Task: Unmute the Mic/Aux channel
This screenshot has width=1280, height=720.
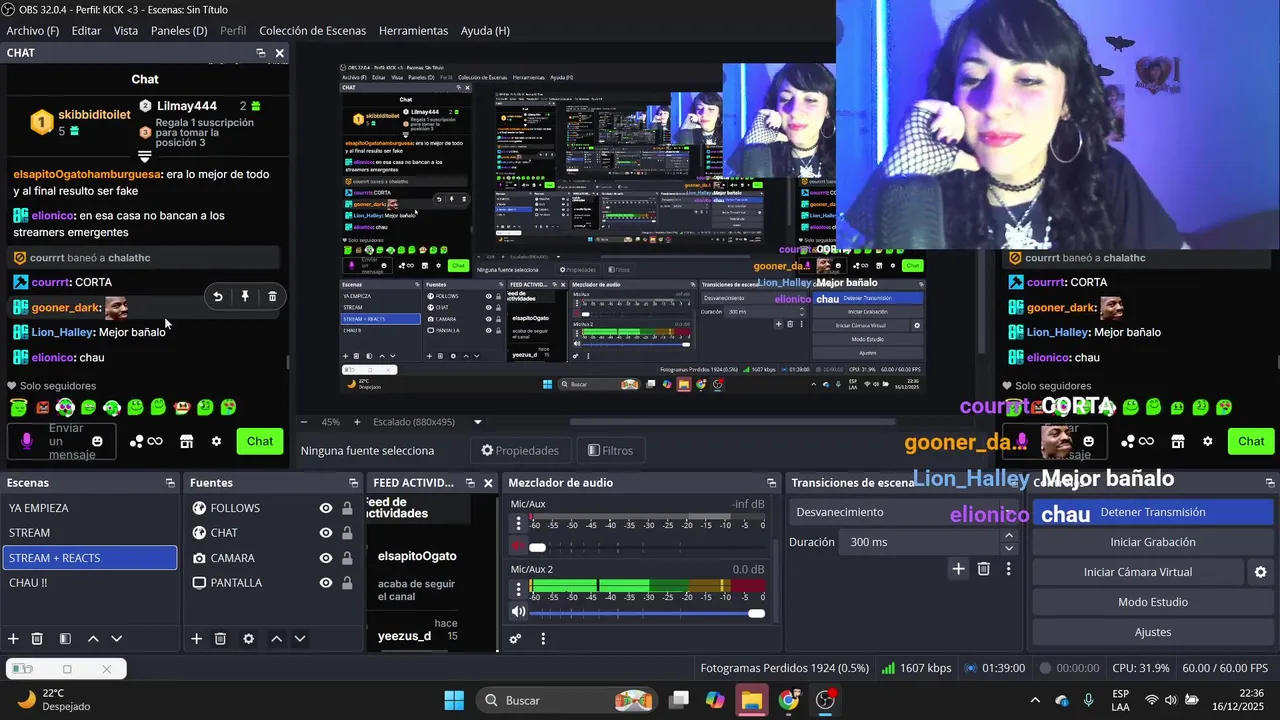Action: [518, 547]
